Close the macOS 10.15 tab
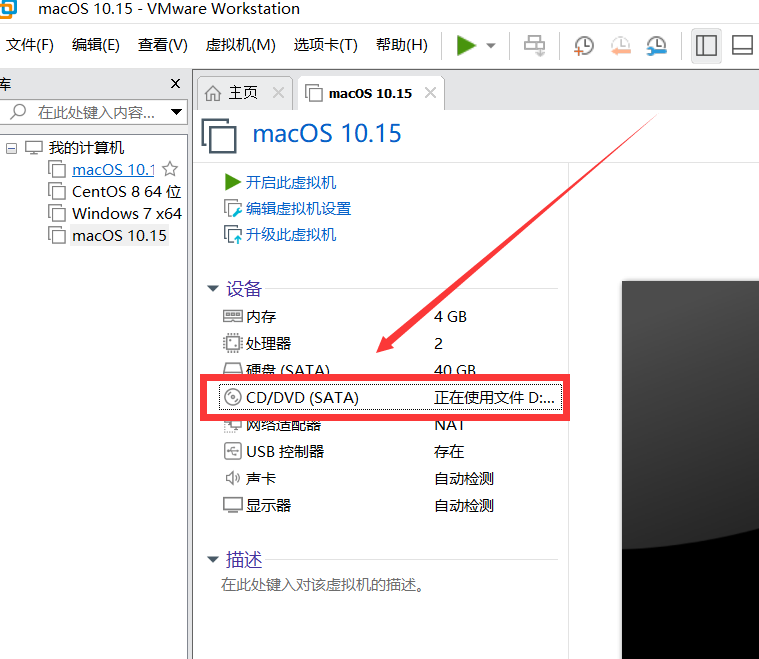Image resolution: width=759 pixels, height=659 pixels. pyautogui.click(x=430, y=92)
